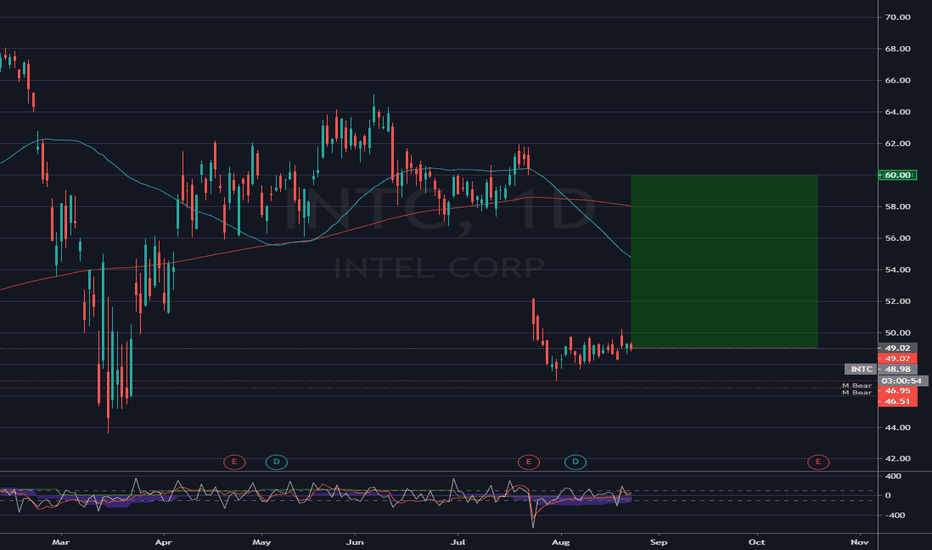Click the Nov label on time axis
This screenshot has width=932, height=550.
(x=859, y=542)
